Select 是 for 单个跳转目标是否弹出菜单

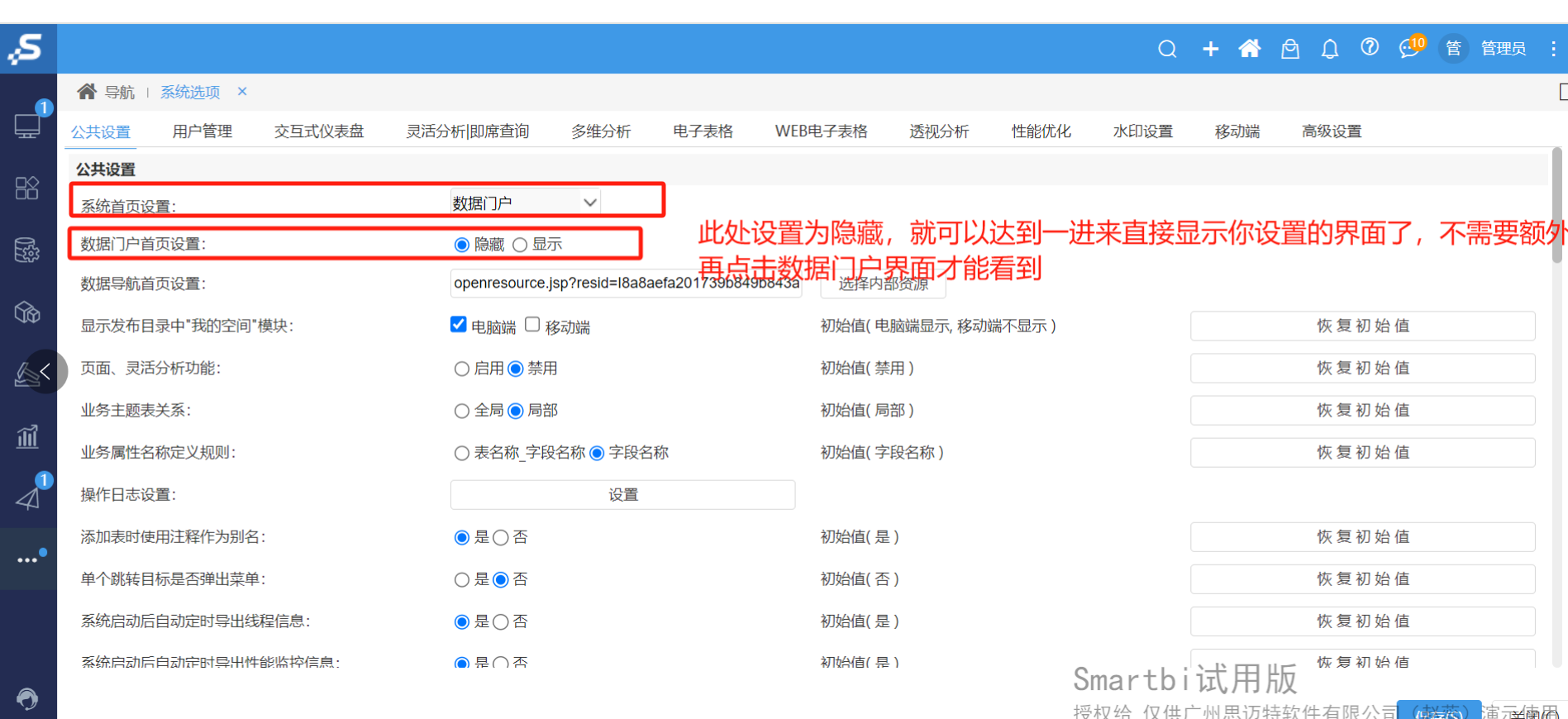tap(462, 580)
